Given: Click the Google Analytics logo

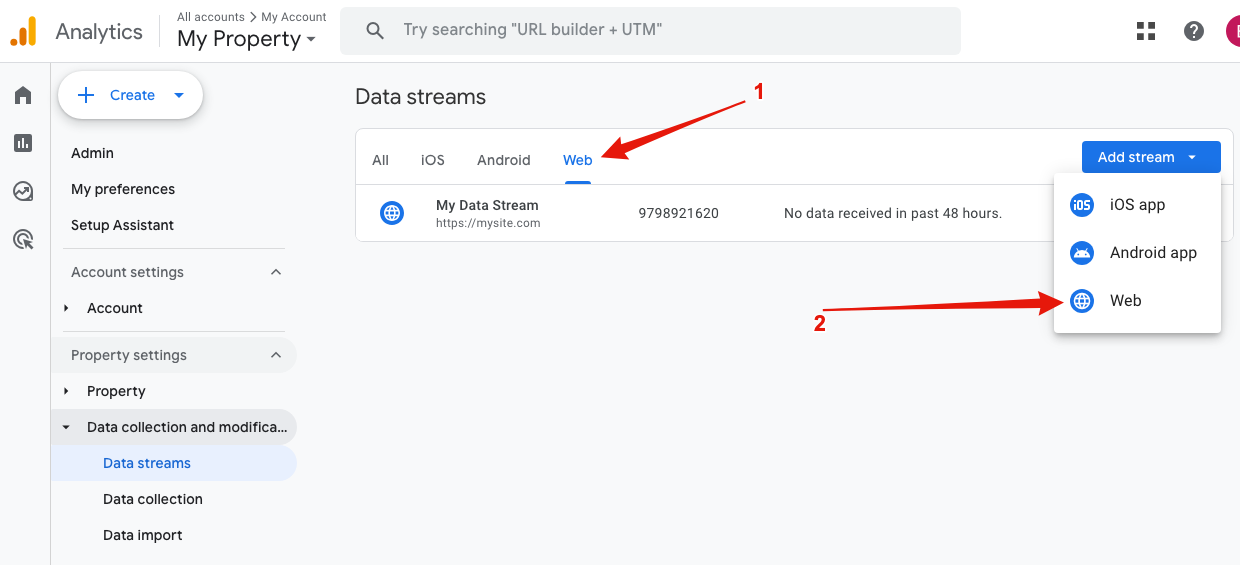Looking at the screenshot, I should tap(23, 31).
